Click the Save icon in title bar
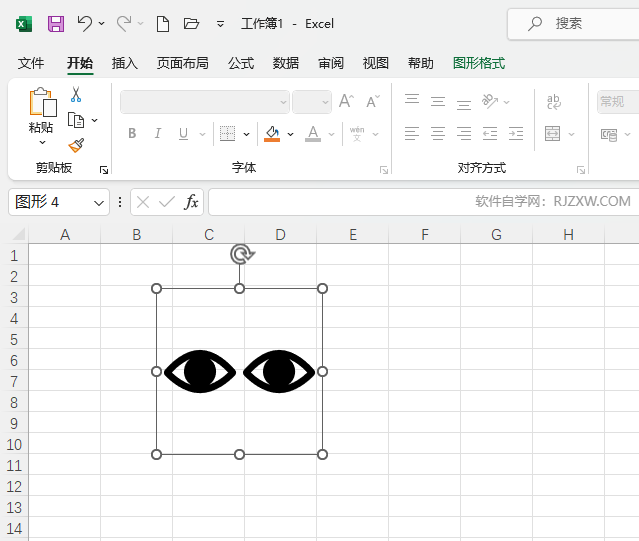 (56, 23)
